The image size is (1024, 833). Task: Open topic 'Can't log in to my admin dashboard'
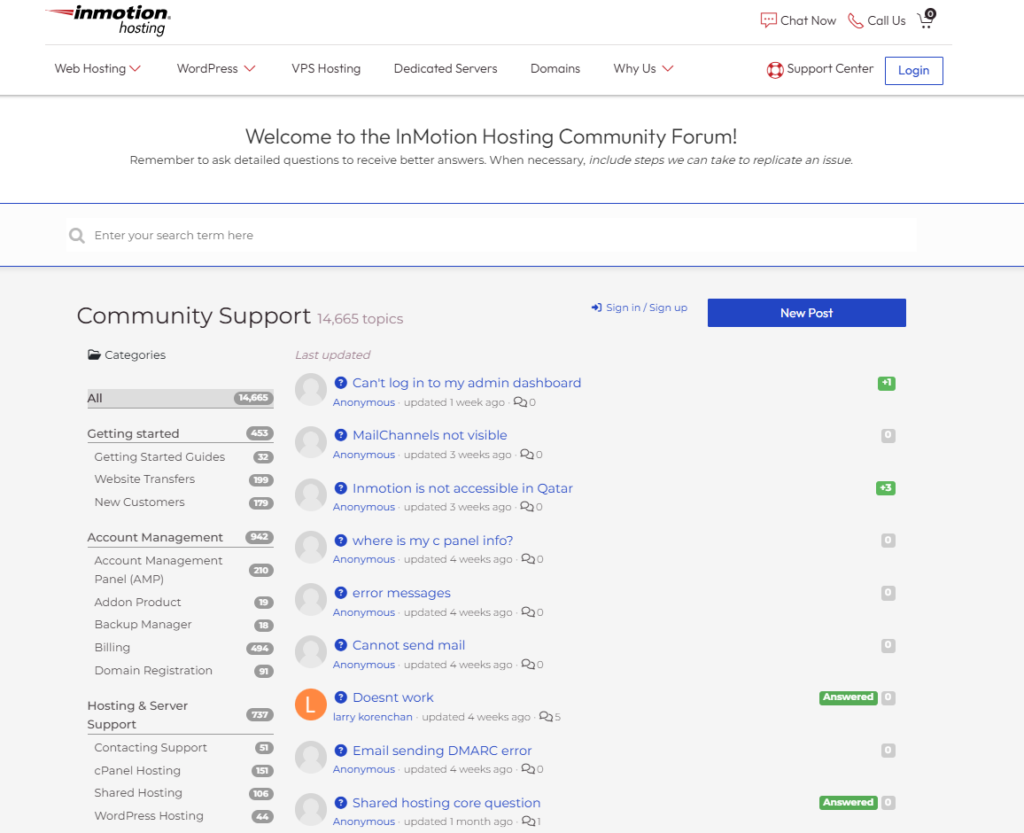click(467, 383)
